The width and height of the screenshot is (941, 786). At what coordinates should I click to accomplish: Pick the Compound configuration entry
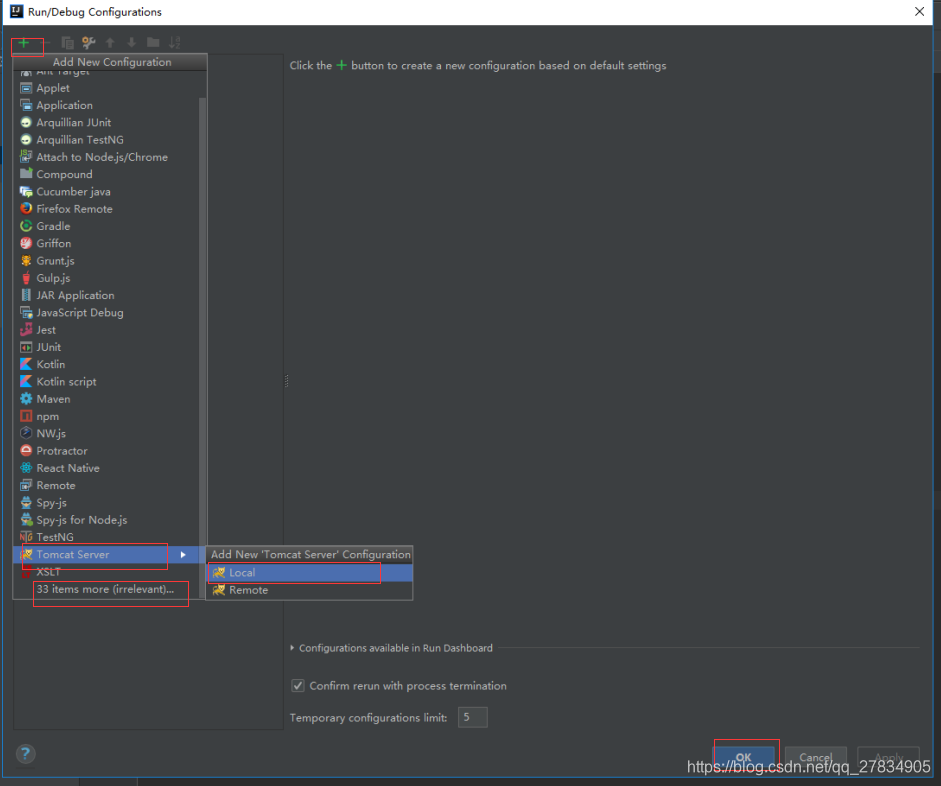[x=106, y=175]
